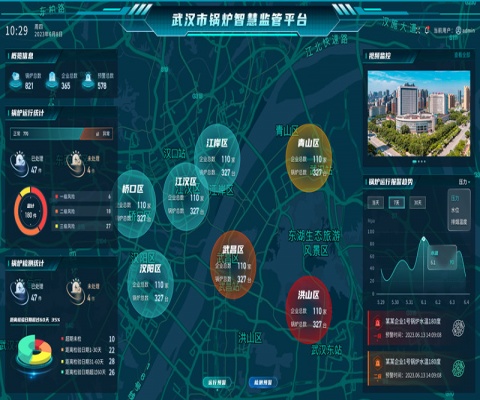Click the orange legend row showing 22
This screenshot has width=480, height=400.
[88, 350]
